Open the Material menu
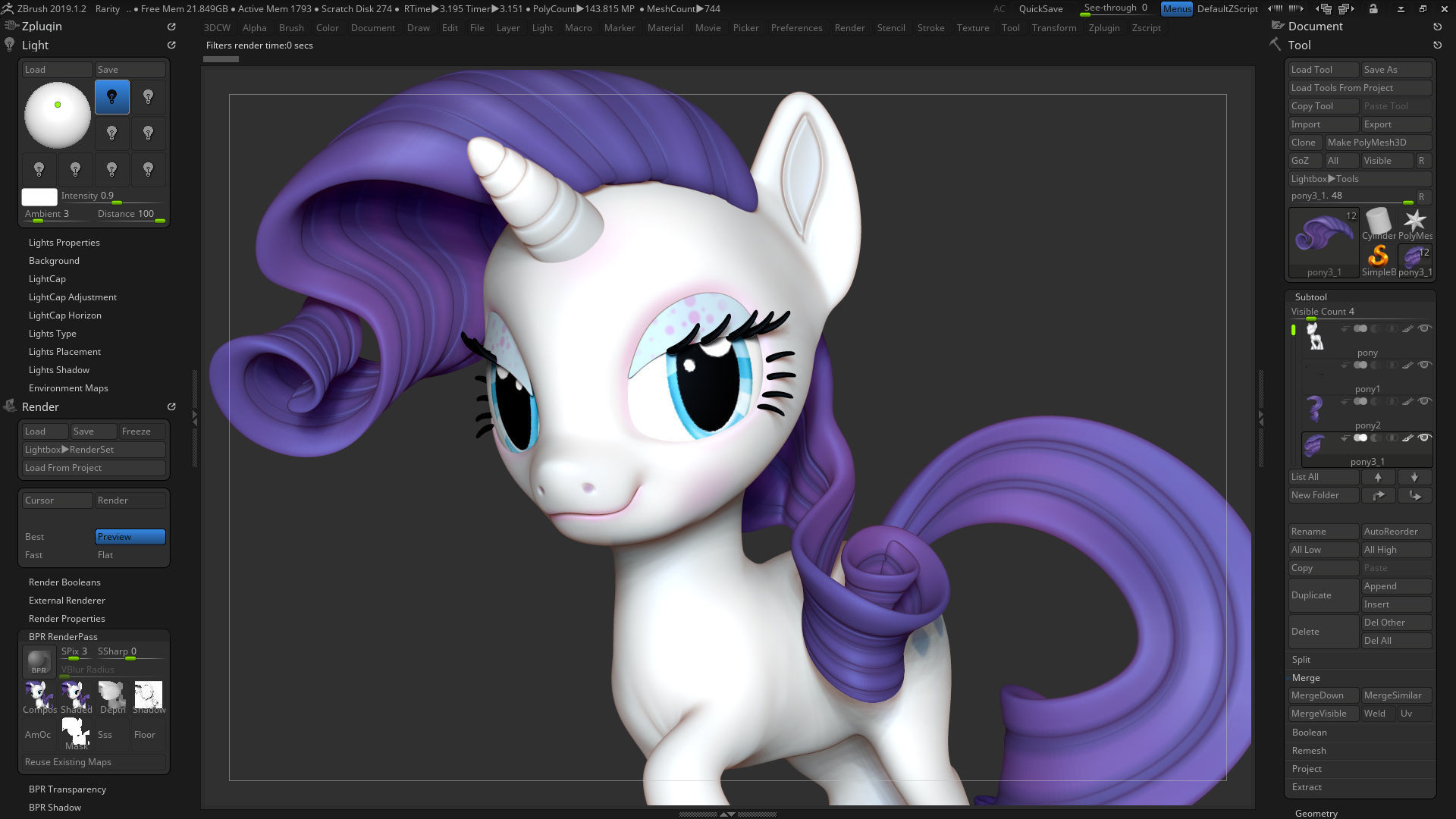 pyautogui.click(x=665, y=27)
